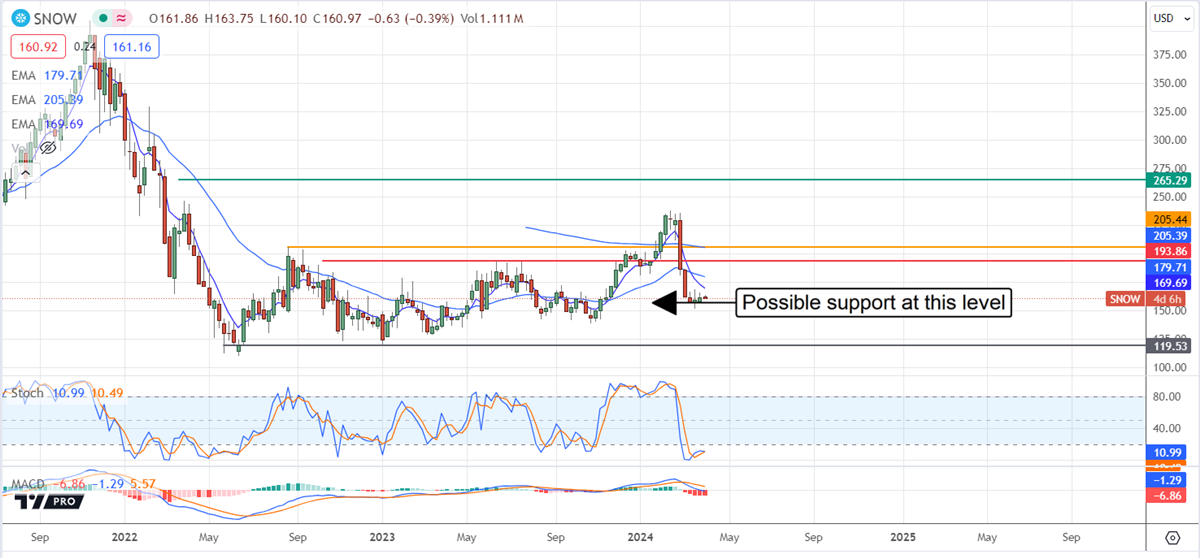
Task: Collapse the indicator legend chevron
Action: pyautogui.click(x=27, y=172)
